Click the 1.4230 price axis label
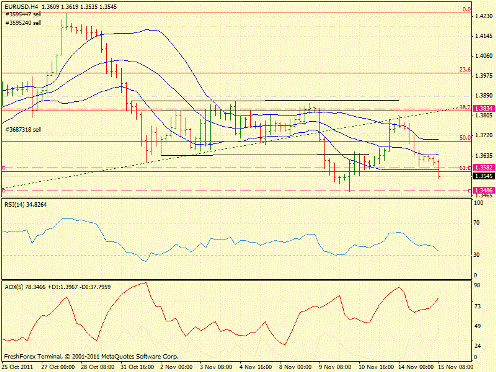 click(x=484, y=16)
